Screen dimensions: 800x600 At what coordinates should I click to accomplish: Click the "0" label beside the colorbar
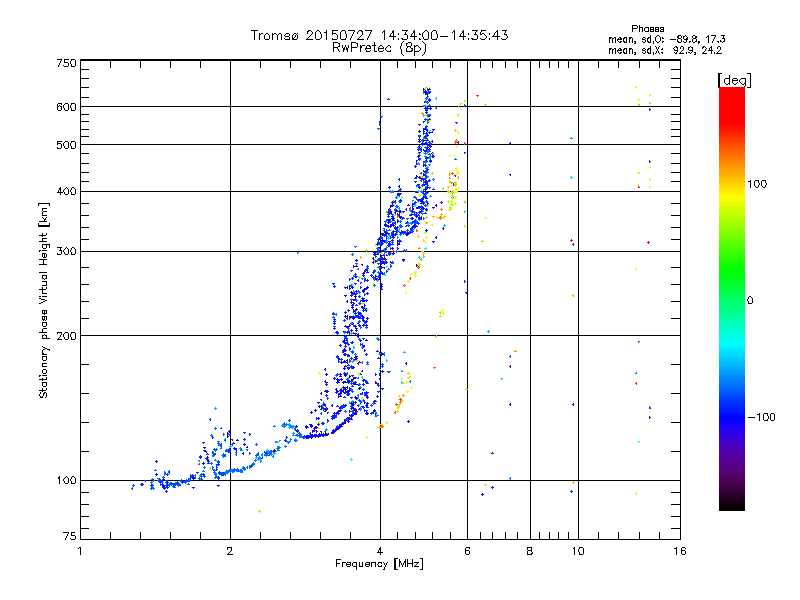pyautogui.click(x=750, y=300)
